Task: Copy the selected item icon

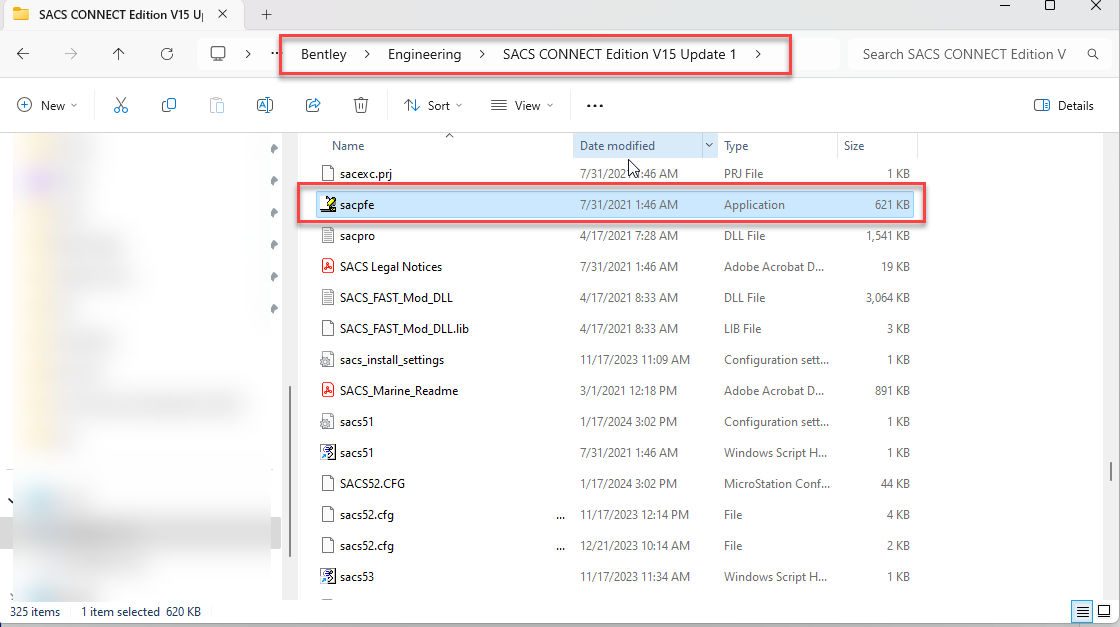Action: point(169,106)
